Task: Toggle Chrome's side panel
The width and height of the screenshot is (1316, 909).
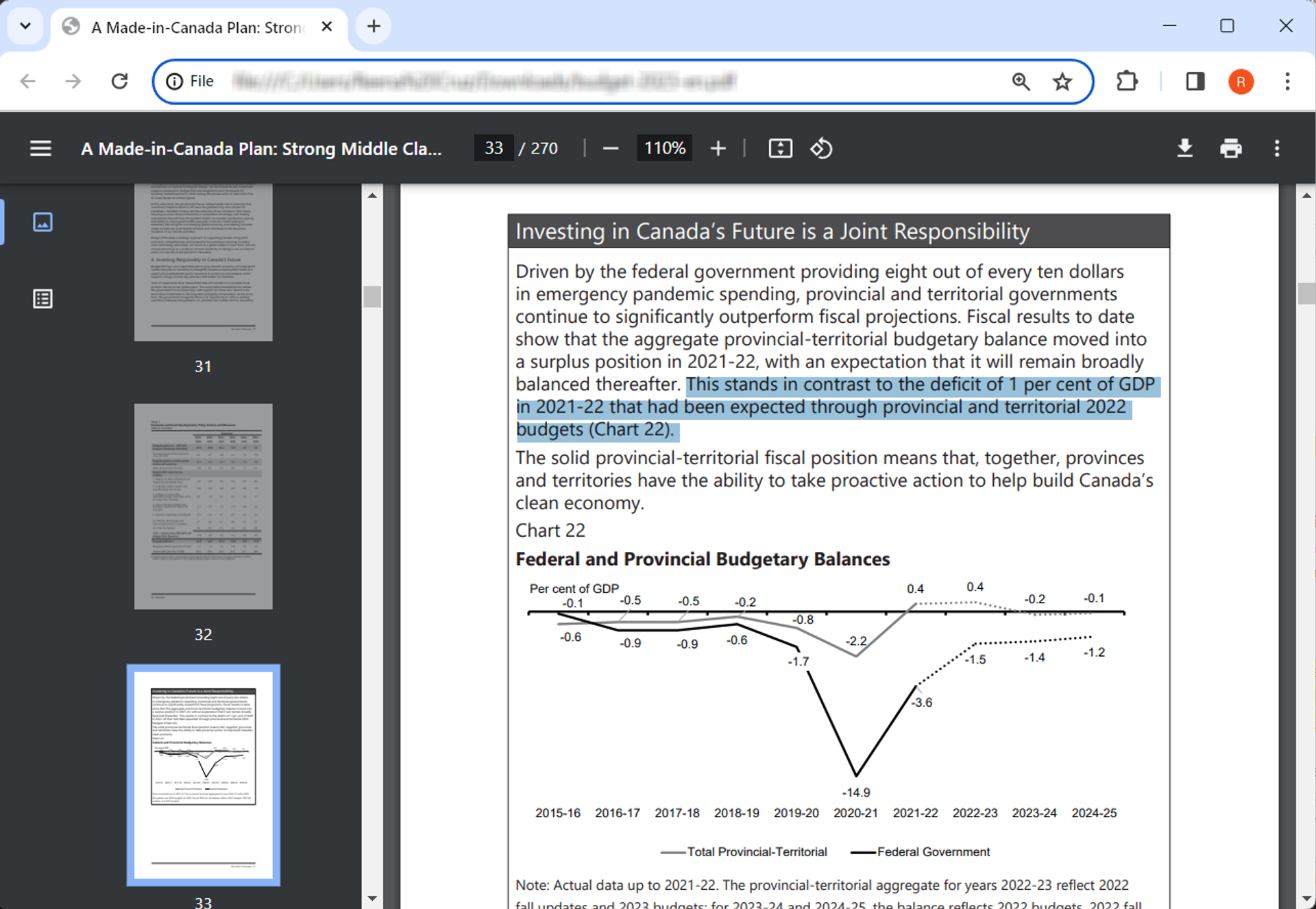Action: tap(1195, 82)
